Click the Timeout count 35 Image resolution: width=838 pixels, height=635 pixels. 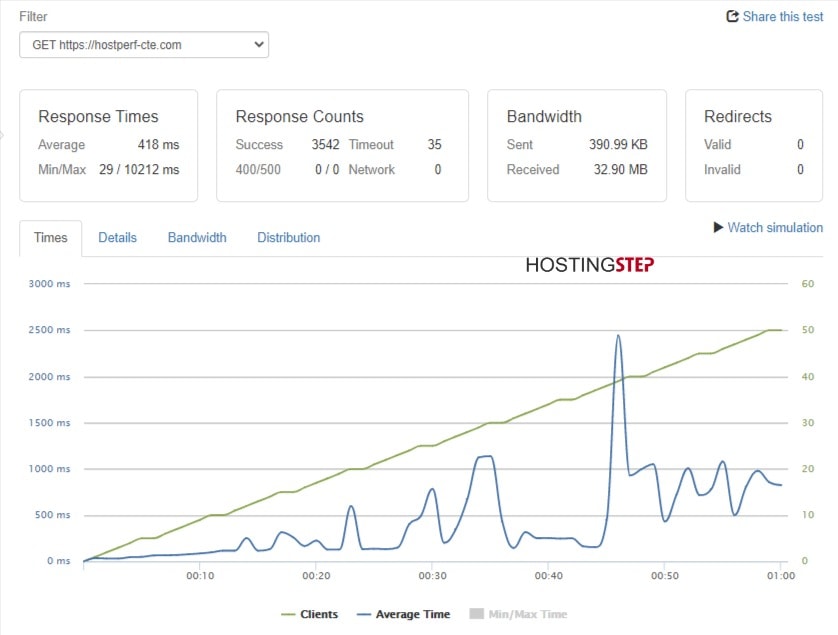(434, 145)
